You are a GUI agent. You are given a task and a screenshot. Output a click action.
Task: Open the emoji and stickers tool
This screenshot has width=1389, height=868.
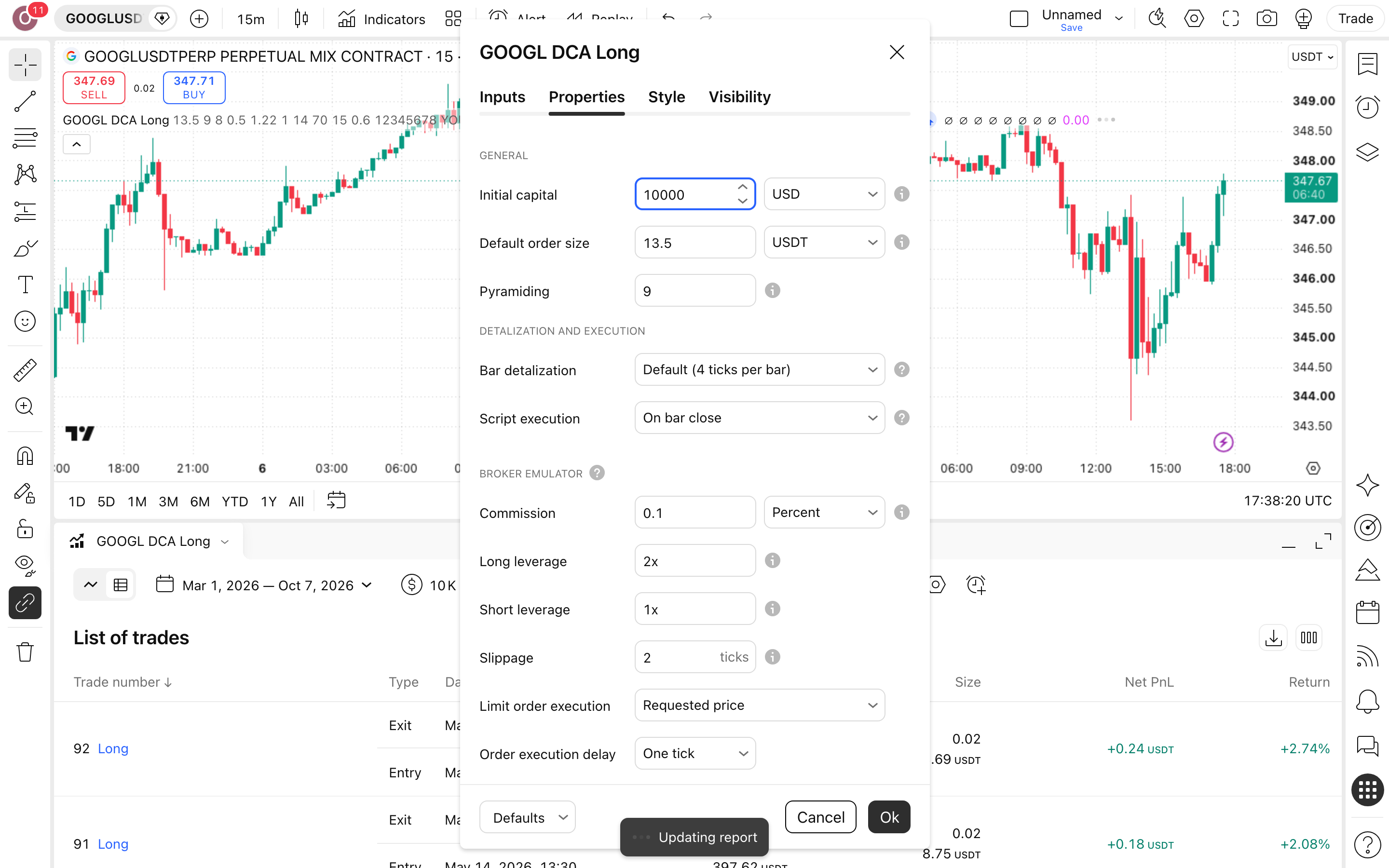[x=25, y=322]
